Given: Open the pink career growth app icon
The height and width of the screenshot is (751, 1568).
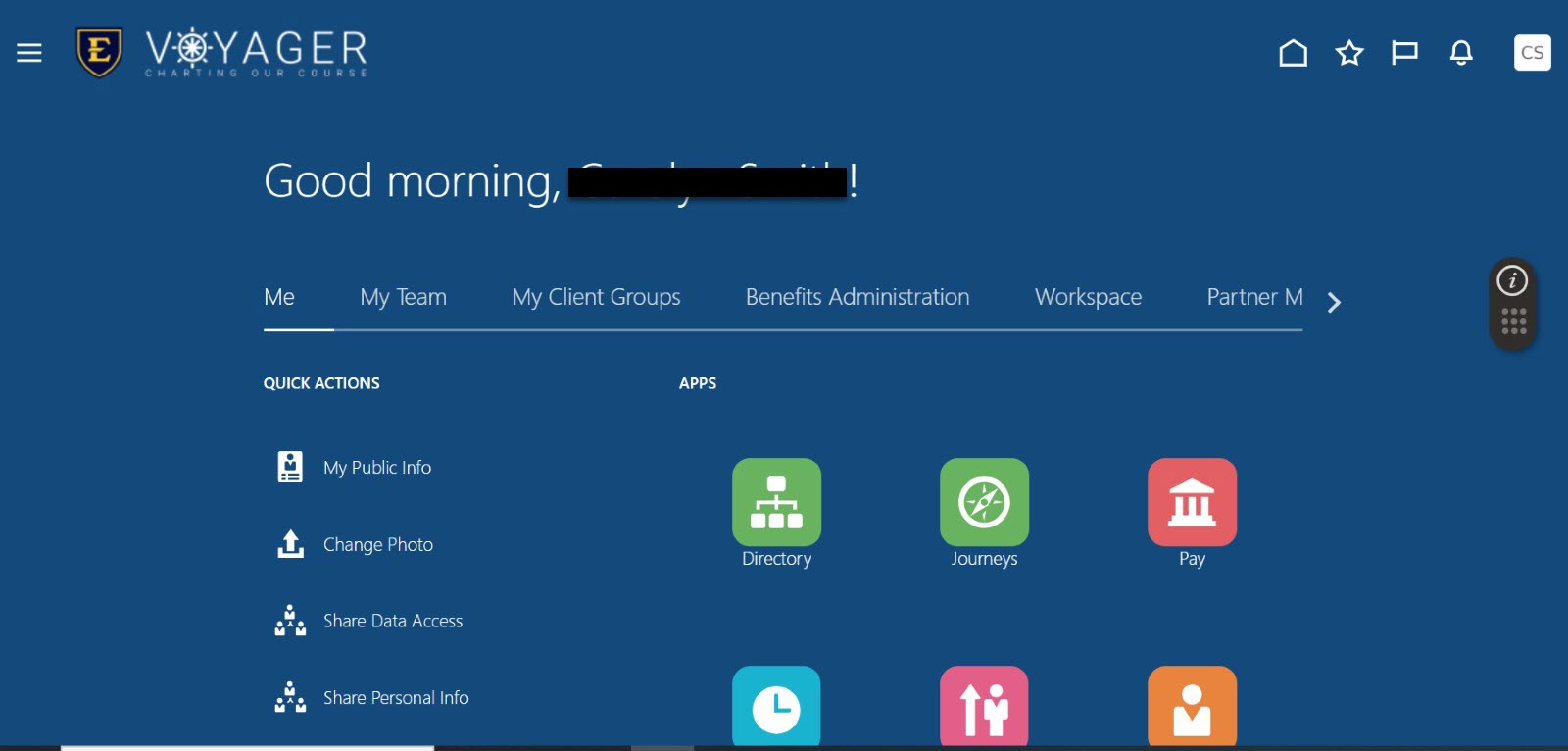Looking at the screenshot, I should click(984, 707).
